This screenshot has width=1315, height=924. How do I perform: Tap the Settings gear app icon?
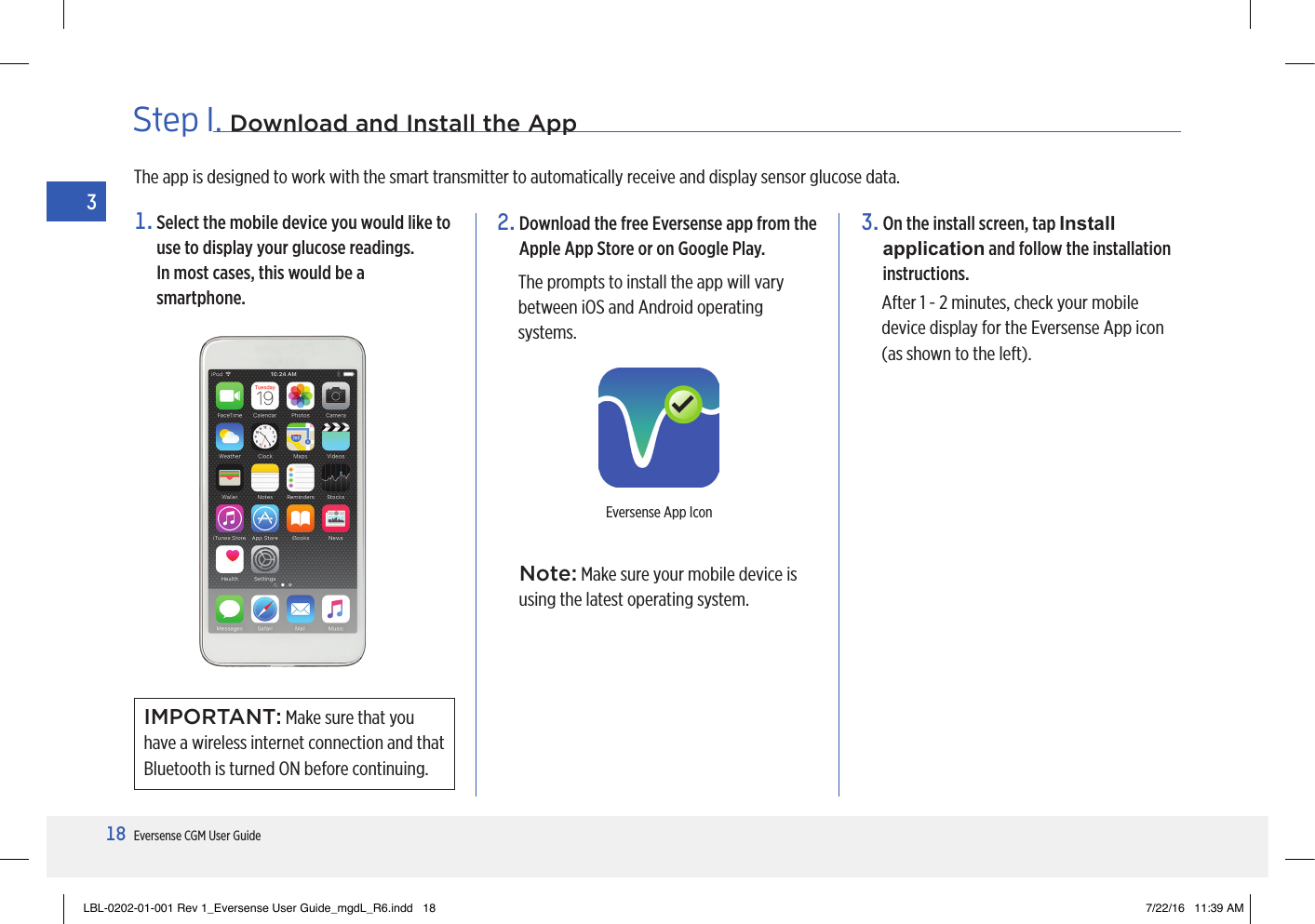tap(265, 559)
